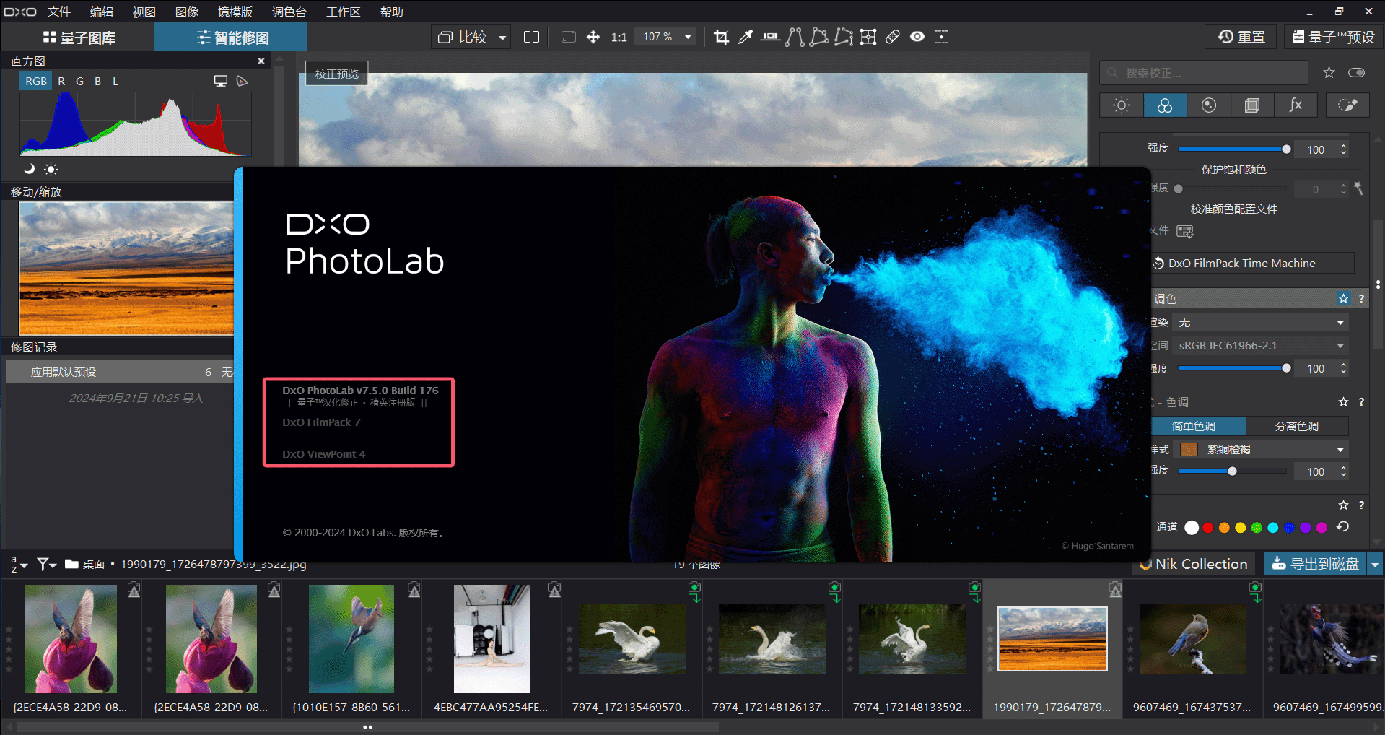Open the Color corrections tab
This screenshot has height=735, width=1385.
point(1165,105)
